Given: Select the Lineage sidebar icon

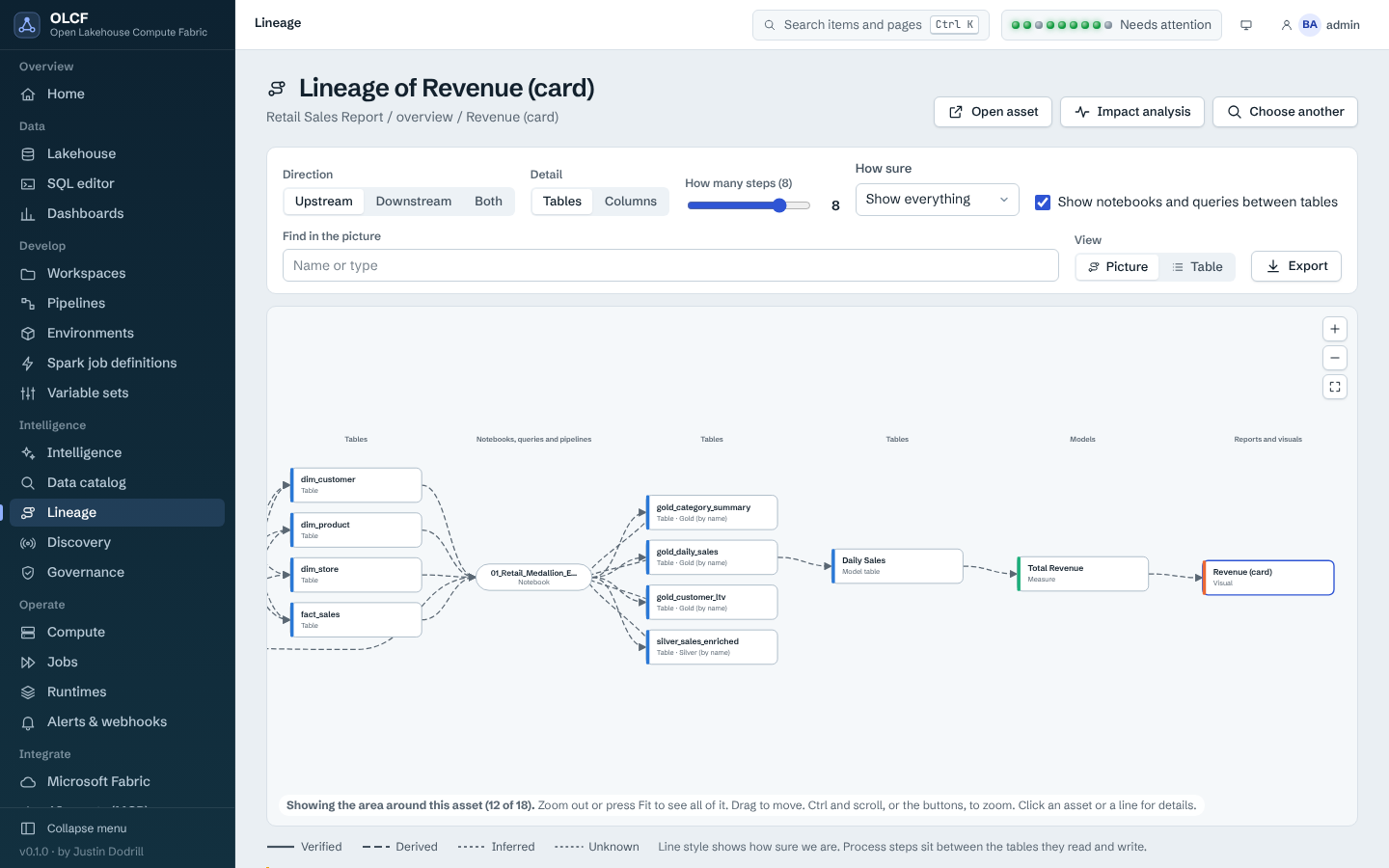Looking at the screenshot, I should [28, 512].
